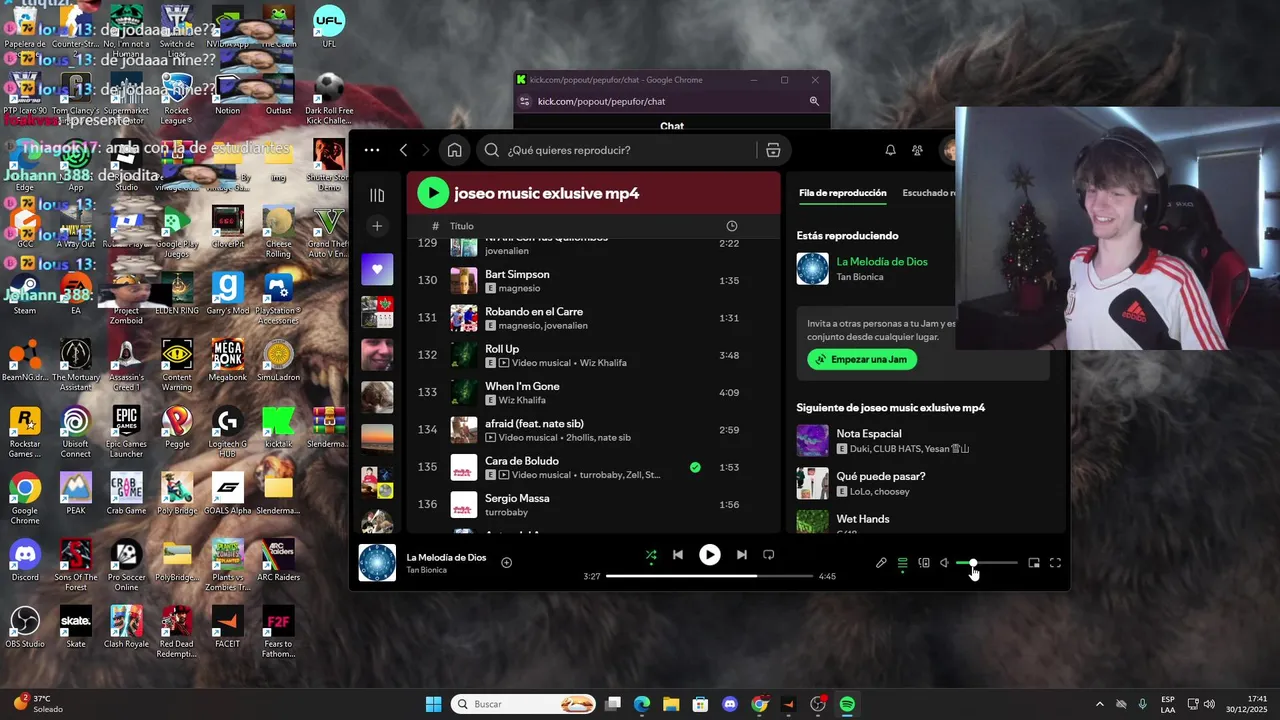Mute Spotify volume speaker icon
1280x720 pixels.
(x=944, y=563)
